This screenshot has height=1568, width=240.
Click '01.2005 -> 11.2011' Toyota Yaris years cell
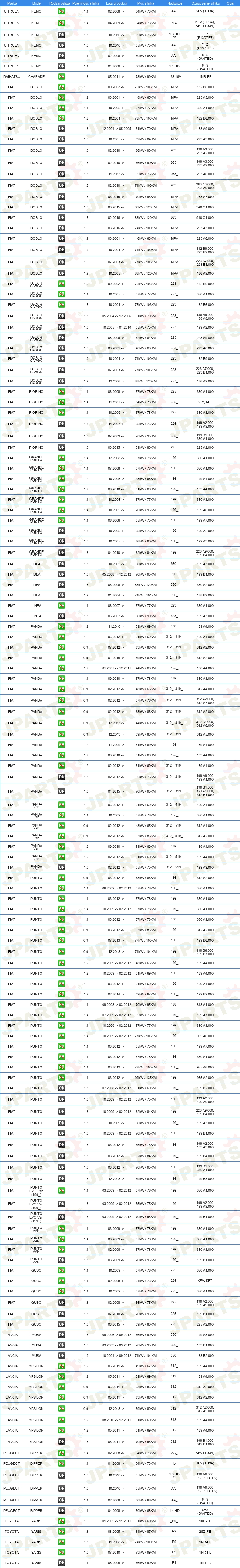116,1521
